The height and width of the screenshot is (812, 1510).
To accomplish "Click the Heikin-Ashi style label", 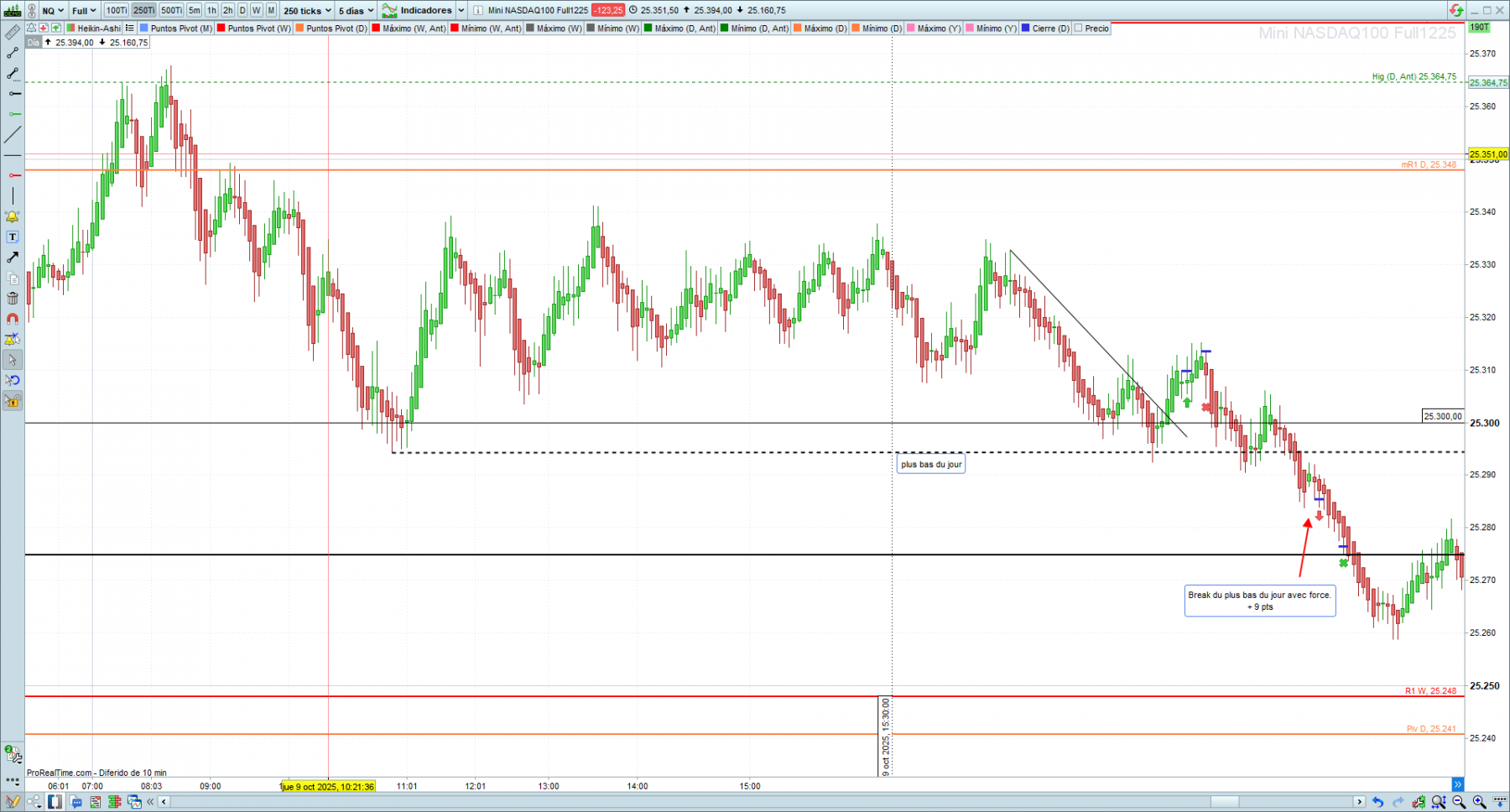I will [99, 29].
